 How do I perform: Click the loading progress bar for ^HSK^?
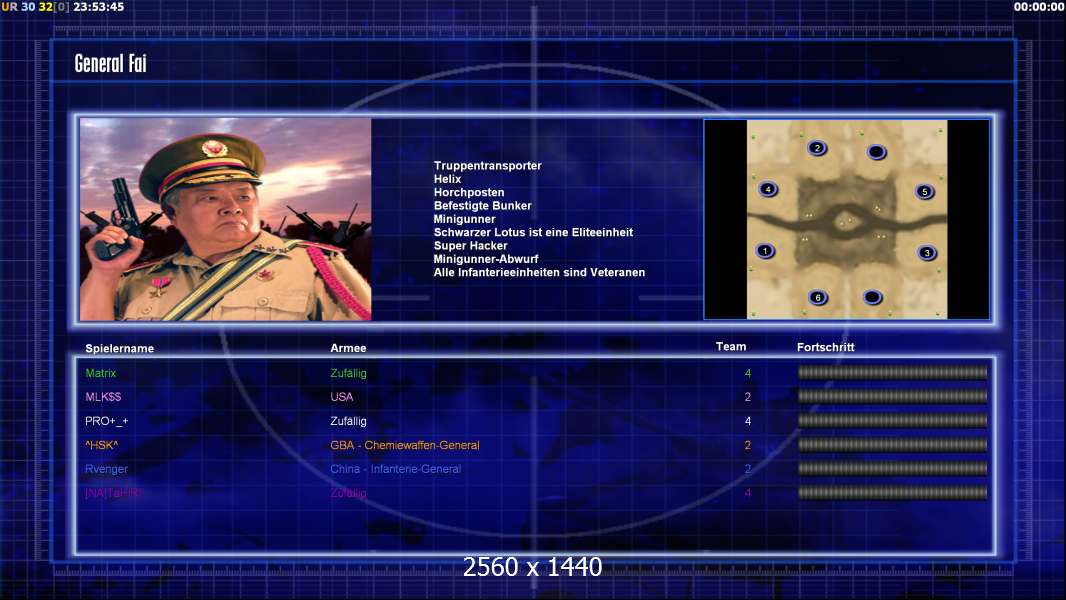point(893,445)
